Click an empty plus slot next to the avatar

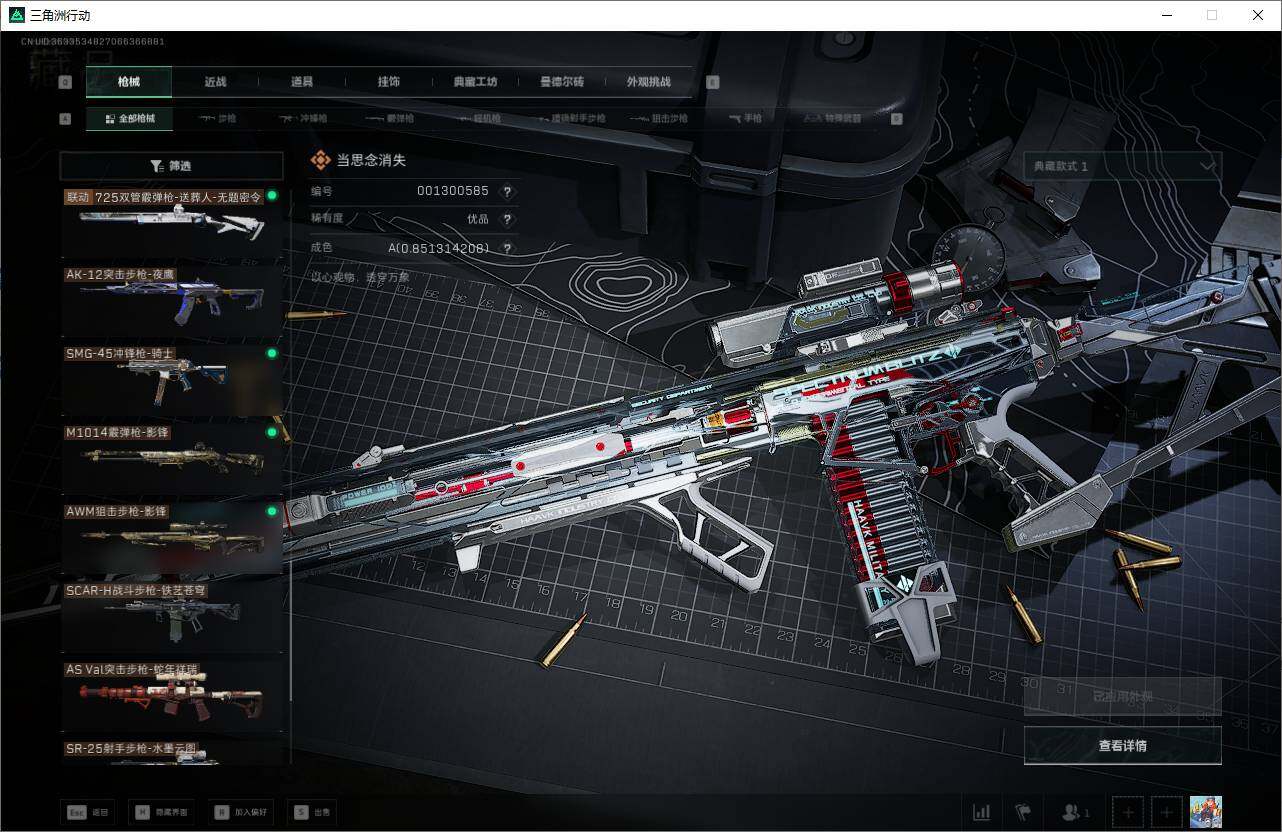tap(1128, 812)
